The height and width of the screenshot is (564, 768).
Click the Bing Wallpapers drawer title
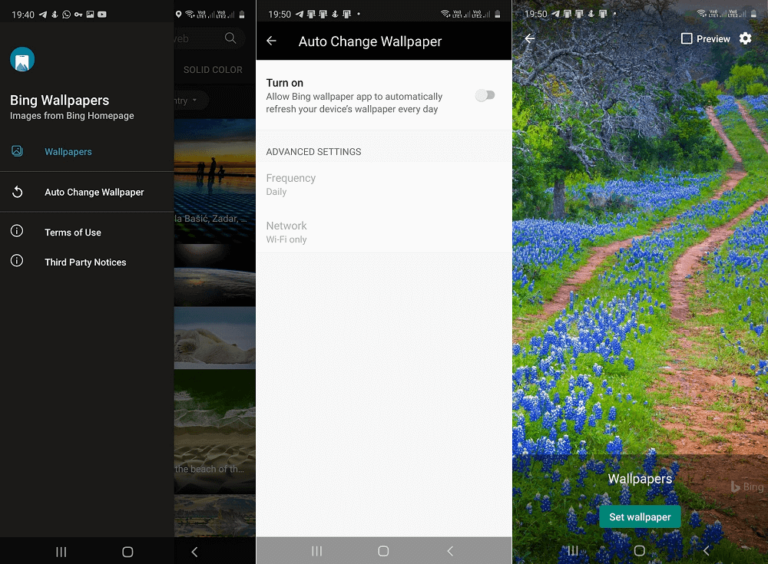coord(59,100)
